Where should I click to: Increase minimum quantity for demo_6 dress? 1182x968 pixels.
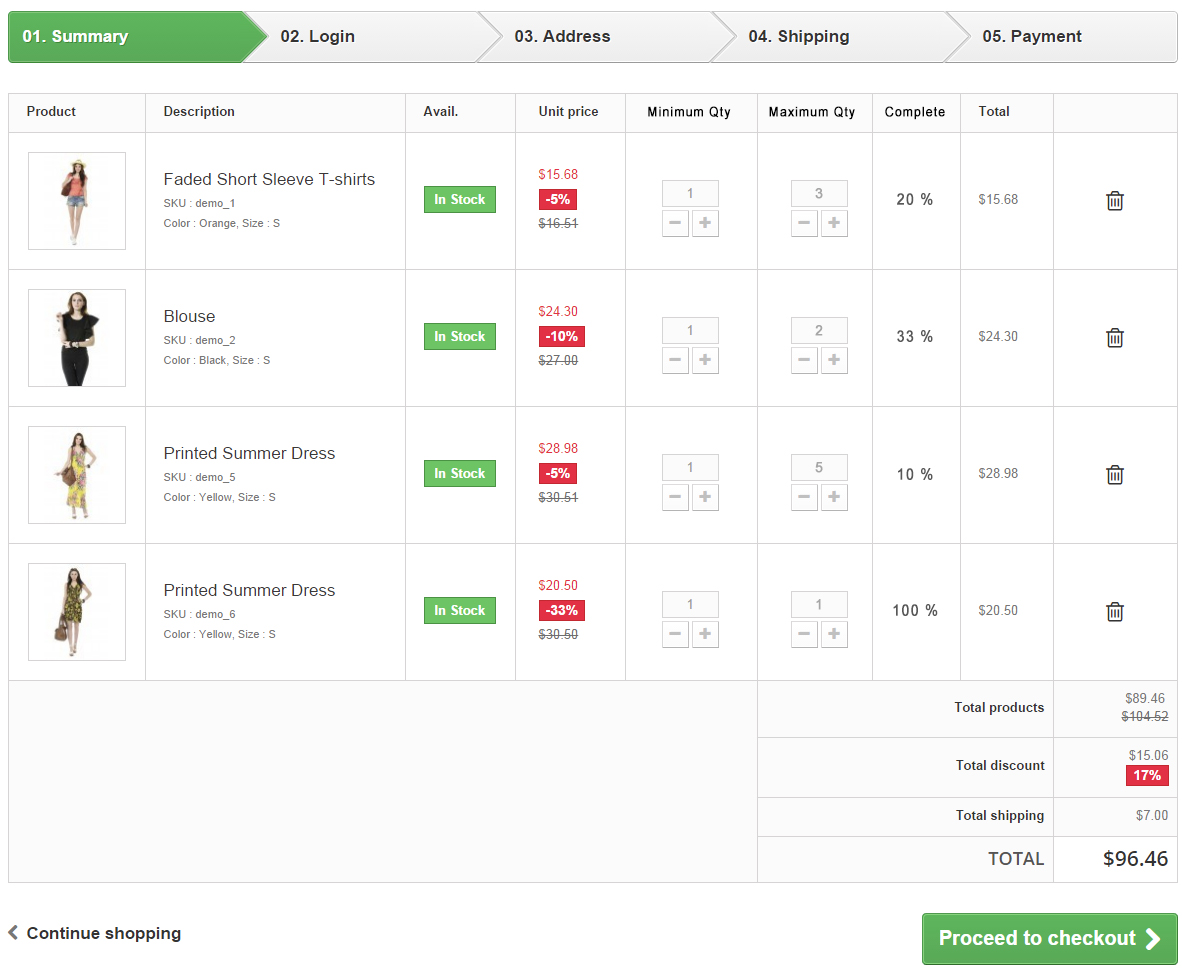click(705, 634)
